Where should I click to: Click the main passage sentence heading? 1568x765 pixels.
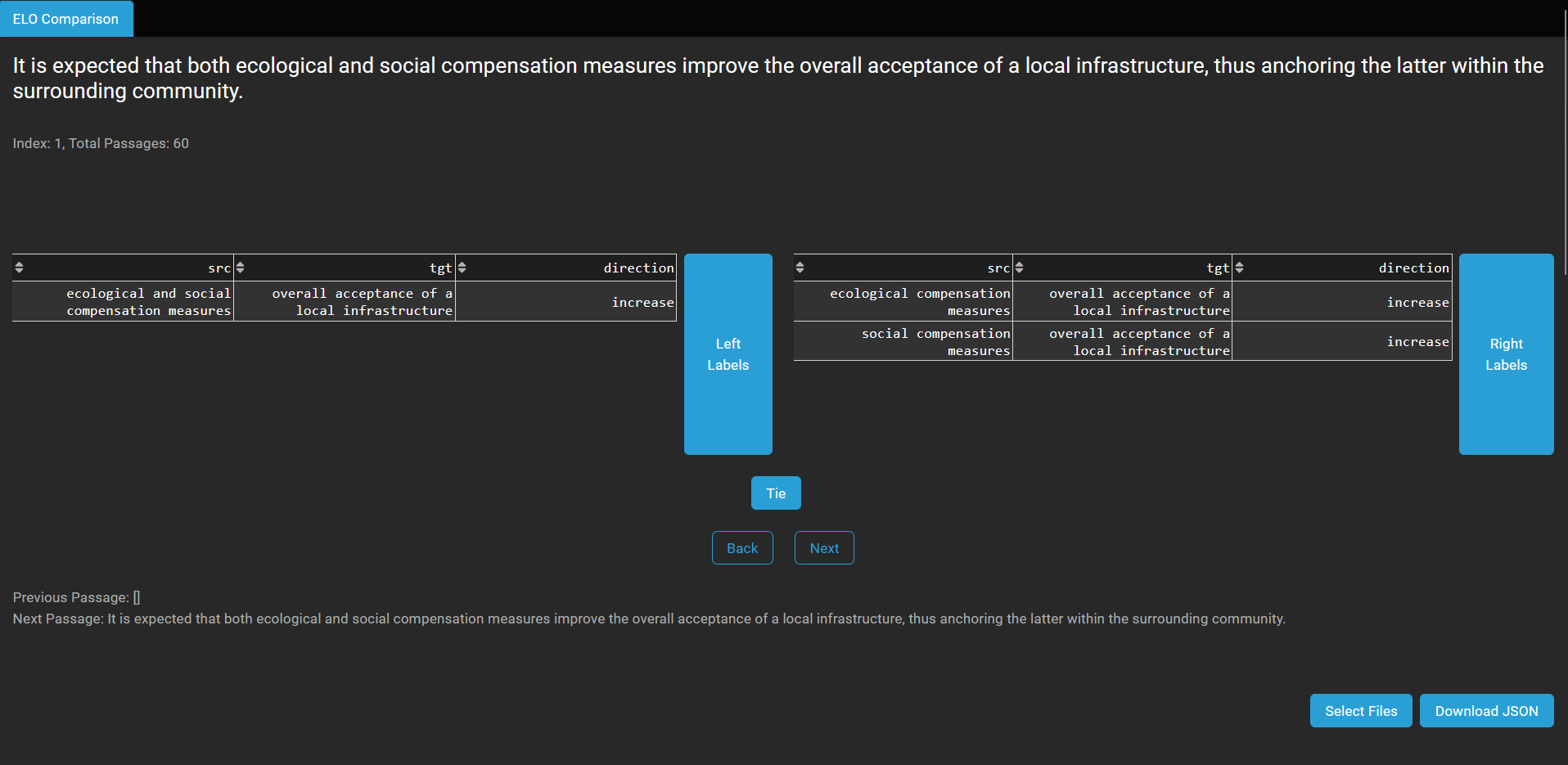pos(777,78)
